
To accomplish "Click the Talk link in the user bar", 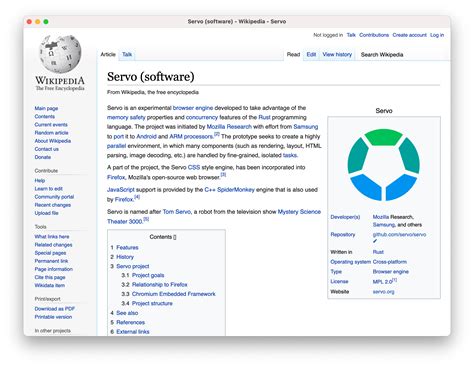I will tap(351, 35).
